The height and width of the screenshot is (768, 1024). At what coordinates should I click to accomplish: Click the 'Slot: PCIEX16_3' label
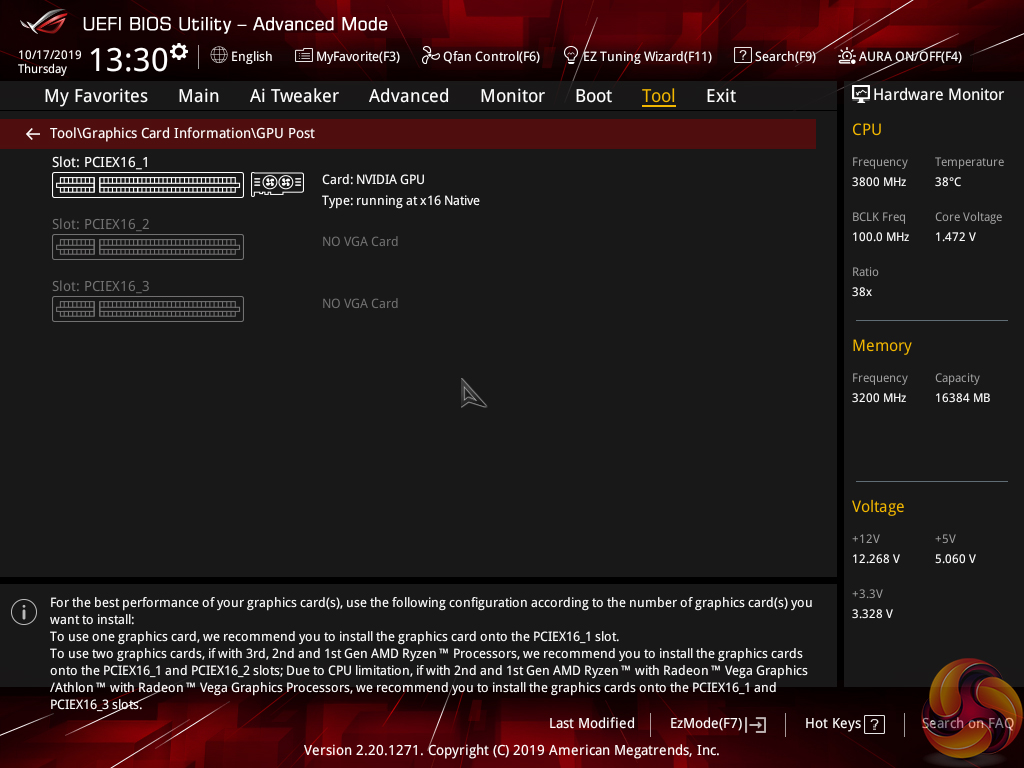[x=101, y=287]
